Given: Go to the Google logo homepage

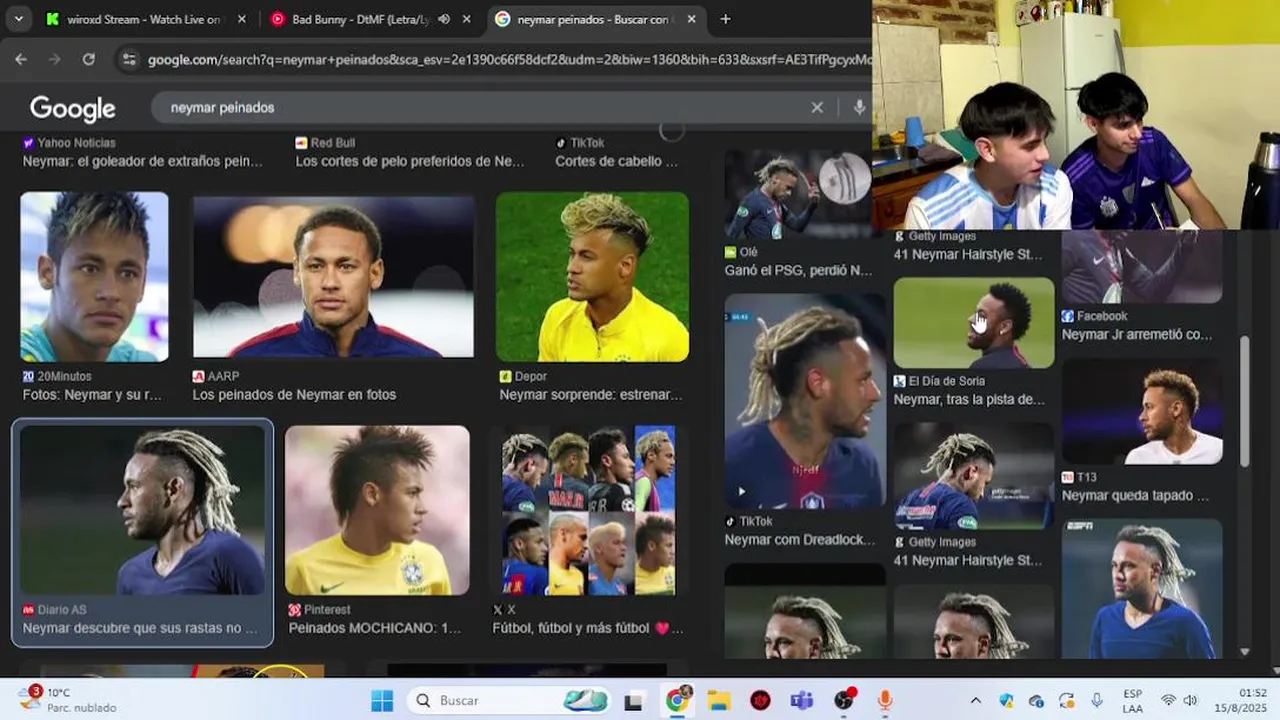Looking at the screenshot, I should pyautogui.click(x=72, y=108).
